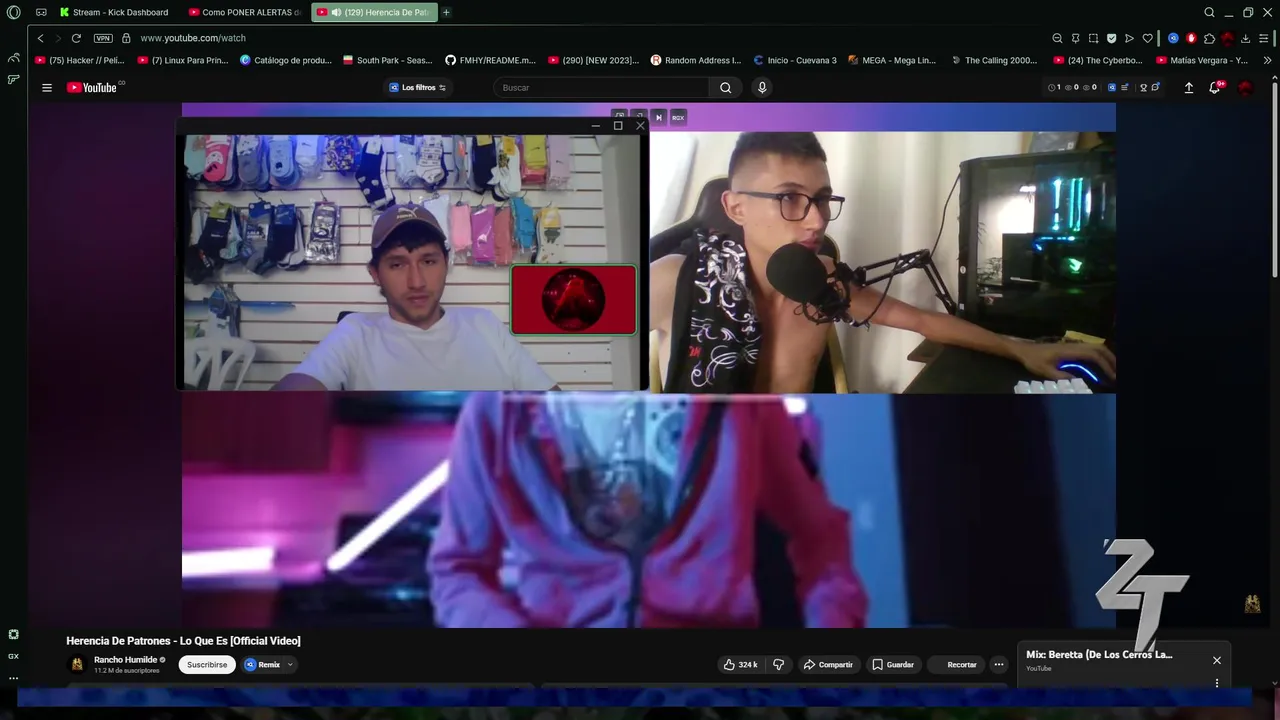This screenshot has width=1280, height=720.
Task: Open the red hand blocker extension
Action: [x=1191, y=38]
